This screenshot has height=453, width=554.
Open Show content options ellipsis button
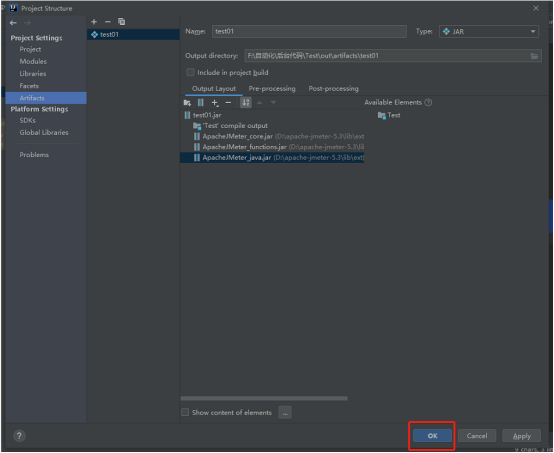pyautogui.click(x=285, y=412)
